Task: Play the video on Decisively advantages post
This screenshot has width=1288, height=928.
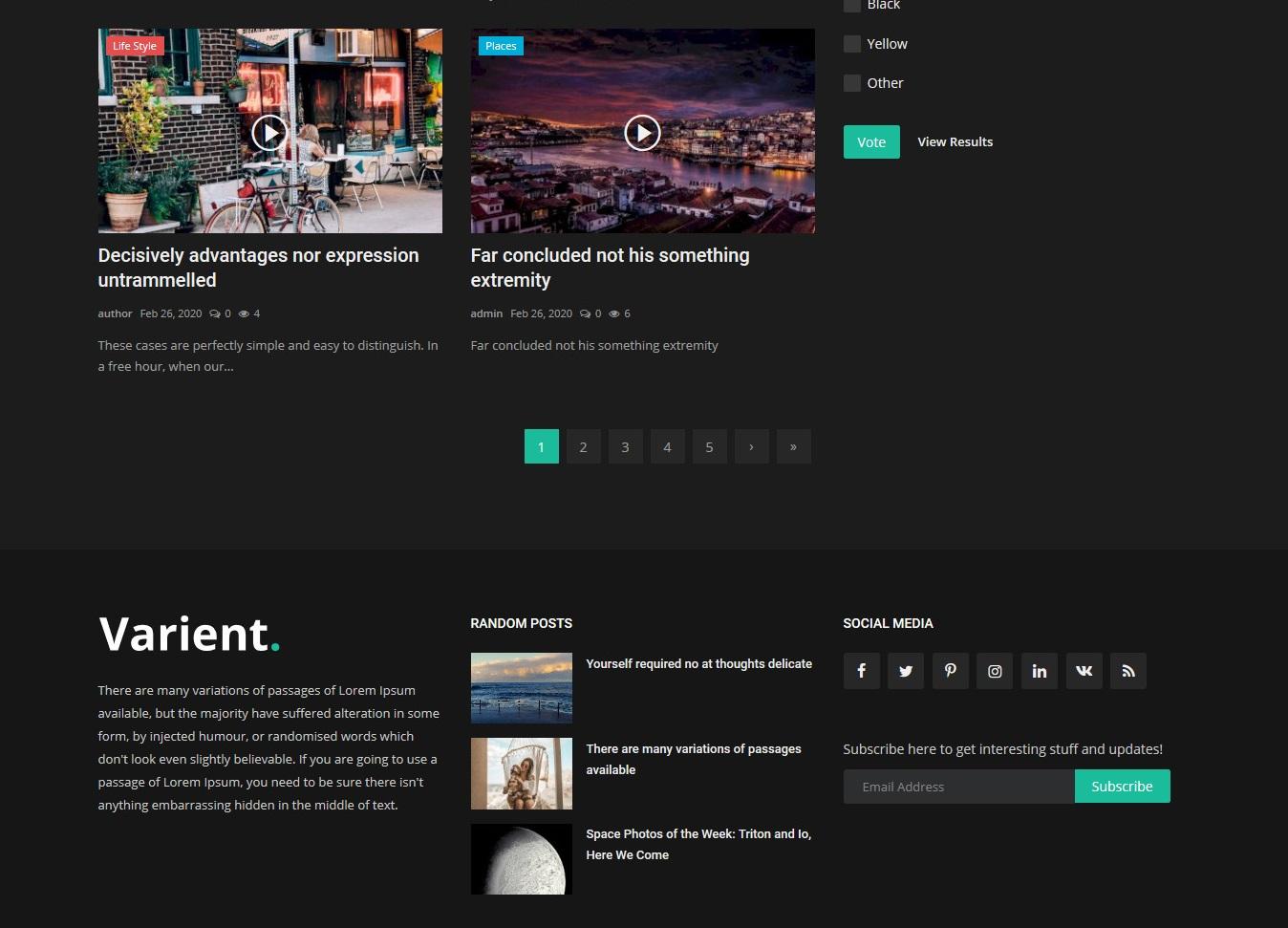Action: click(270, 132)
